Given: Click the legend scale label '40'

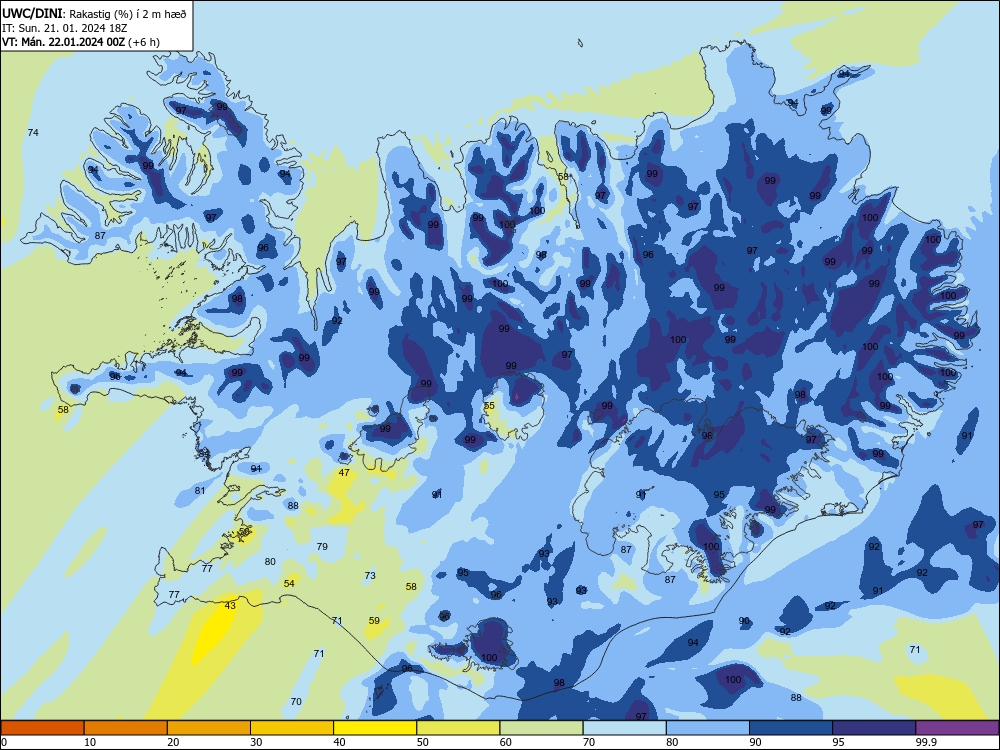Looking at the screenshot, I should pos(339,742).
